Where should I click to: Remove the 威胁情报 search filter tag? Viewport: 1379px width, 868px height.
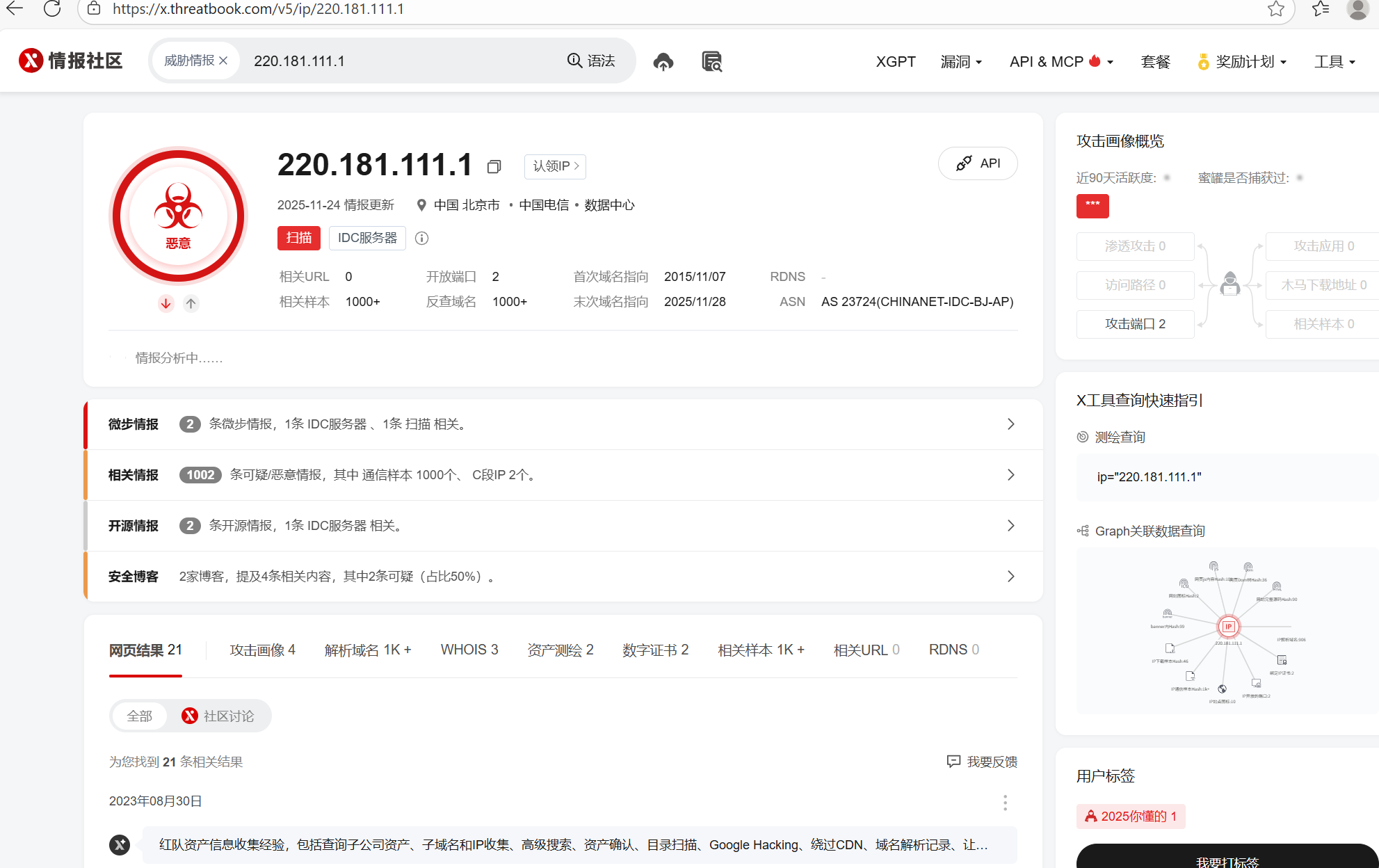click(223, 61)
